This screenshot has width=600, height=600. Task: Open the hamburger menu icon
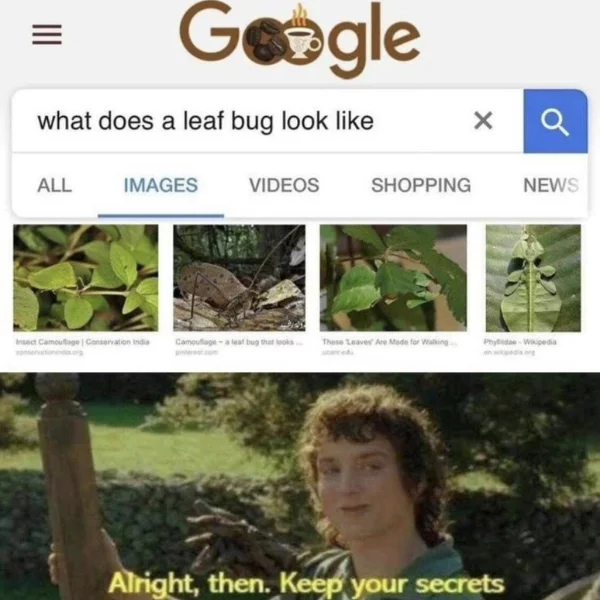coord(47,34)
